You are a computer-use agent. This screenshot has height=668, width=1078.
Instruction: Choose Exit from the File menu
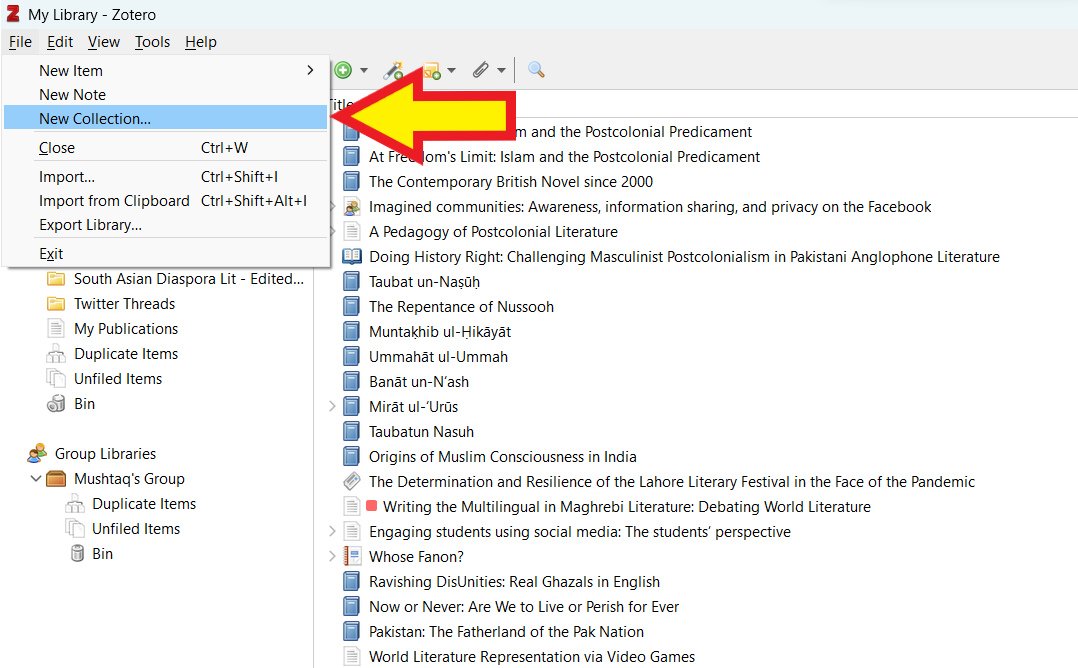[165, 254]
